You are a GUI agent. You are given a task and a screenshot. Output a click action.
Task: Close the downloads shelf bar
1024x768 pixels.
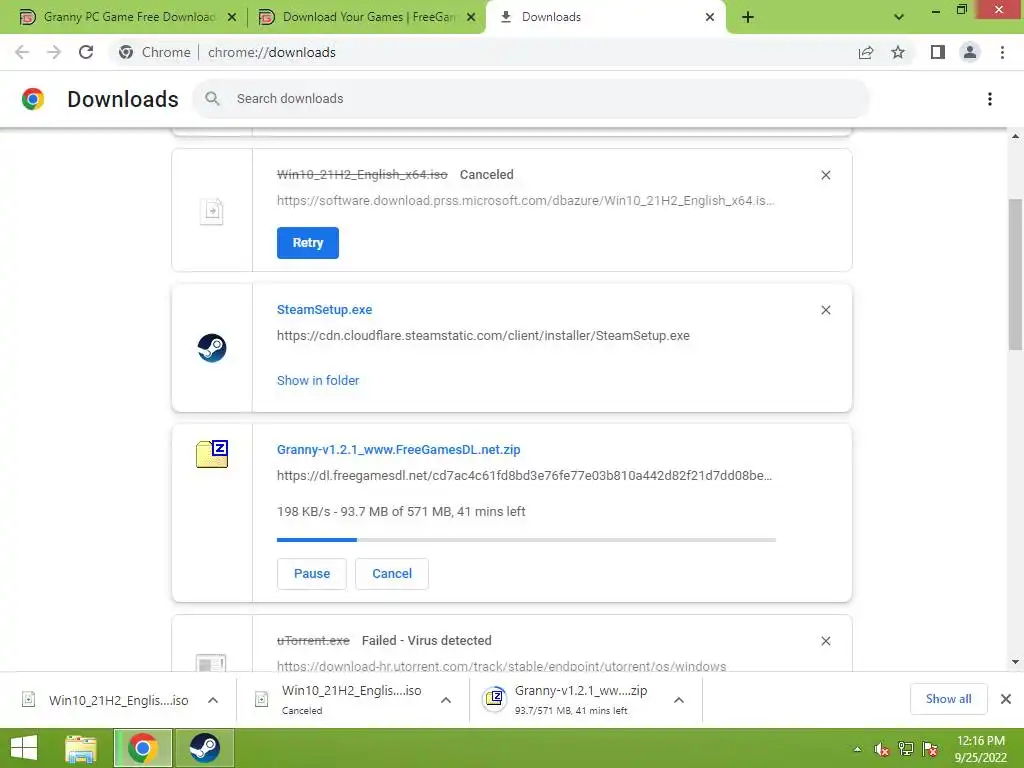click(1006, 699)
